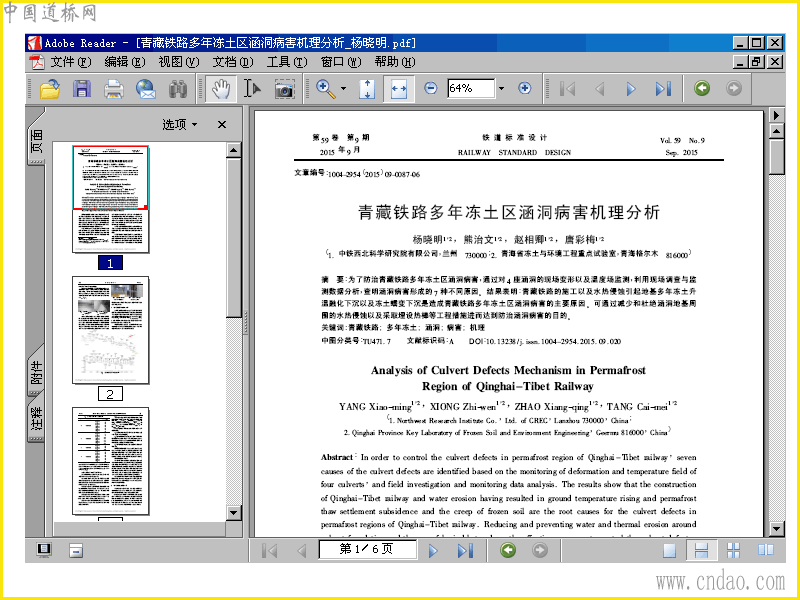The image size is (800, 600).
Task: Select the Zoom In magnifier tool
Action: coord(326,89)
